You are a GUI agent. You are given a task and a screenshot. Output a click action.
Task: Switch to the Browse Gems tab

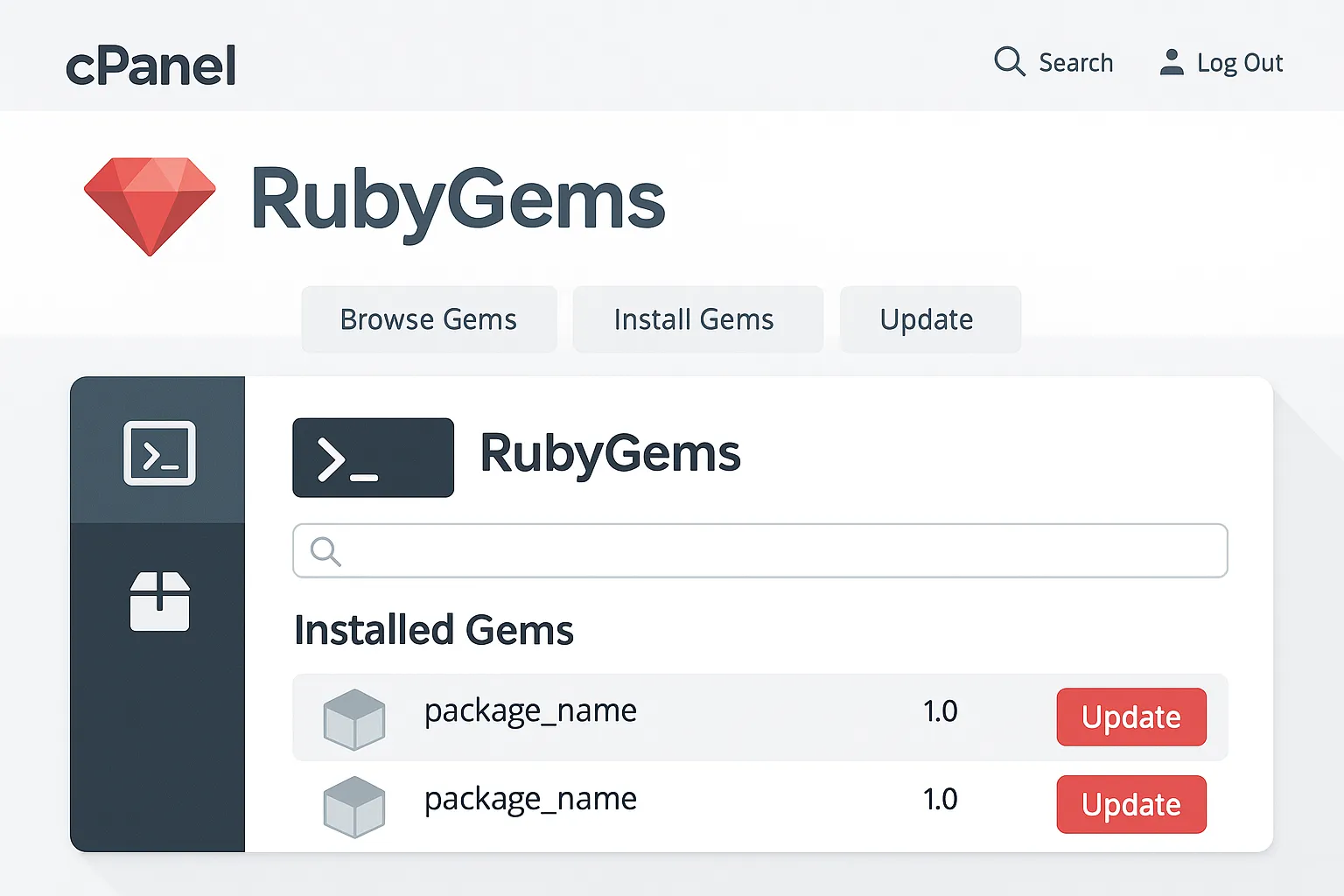429,319
